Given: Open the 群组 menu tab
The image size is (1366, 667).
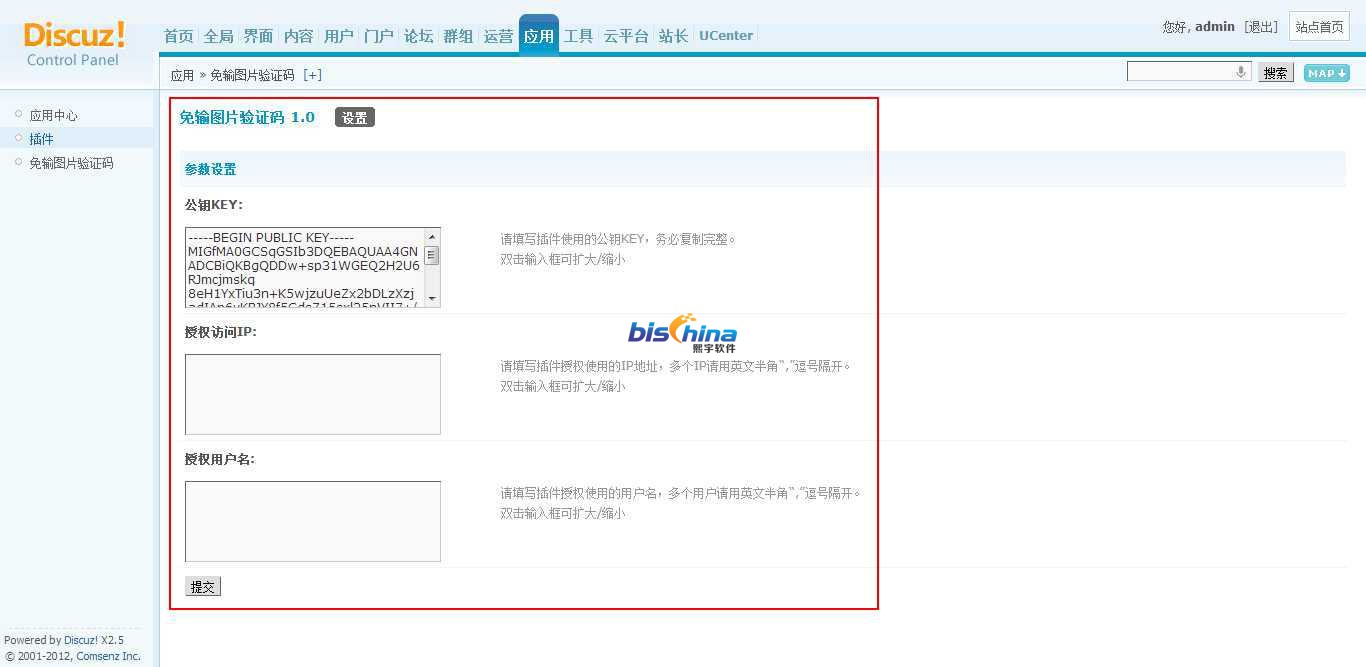Looking at the screenshot, I should click(x=458, y=36).
